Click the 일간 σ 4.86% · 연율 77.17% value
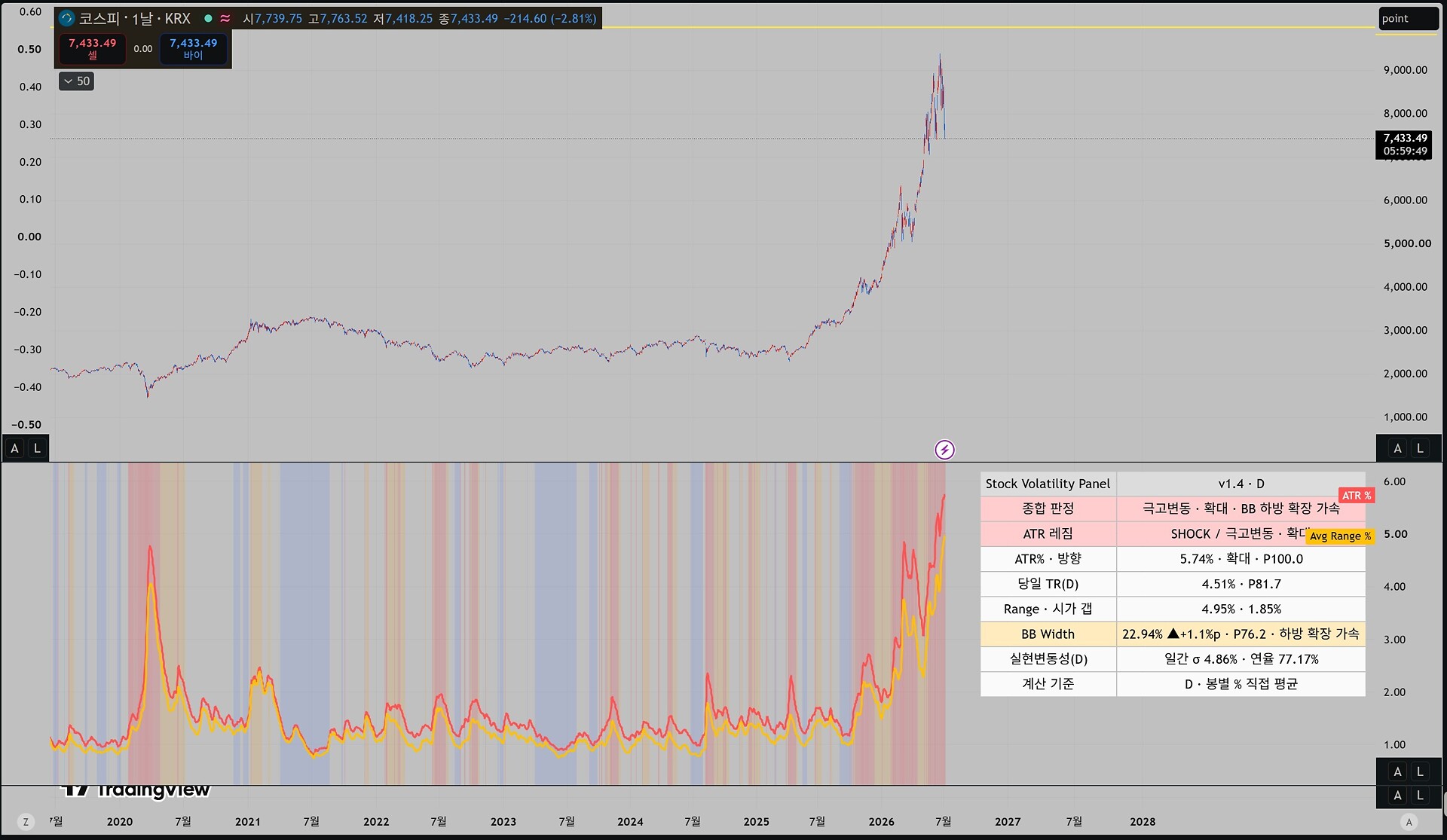The height and width of the screenshot is (840, 1447). [1241, 659]
